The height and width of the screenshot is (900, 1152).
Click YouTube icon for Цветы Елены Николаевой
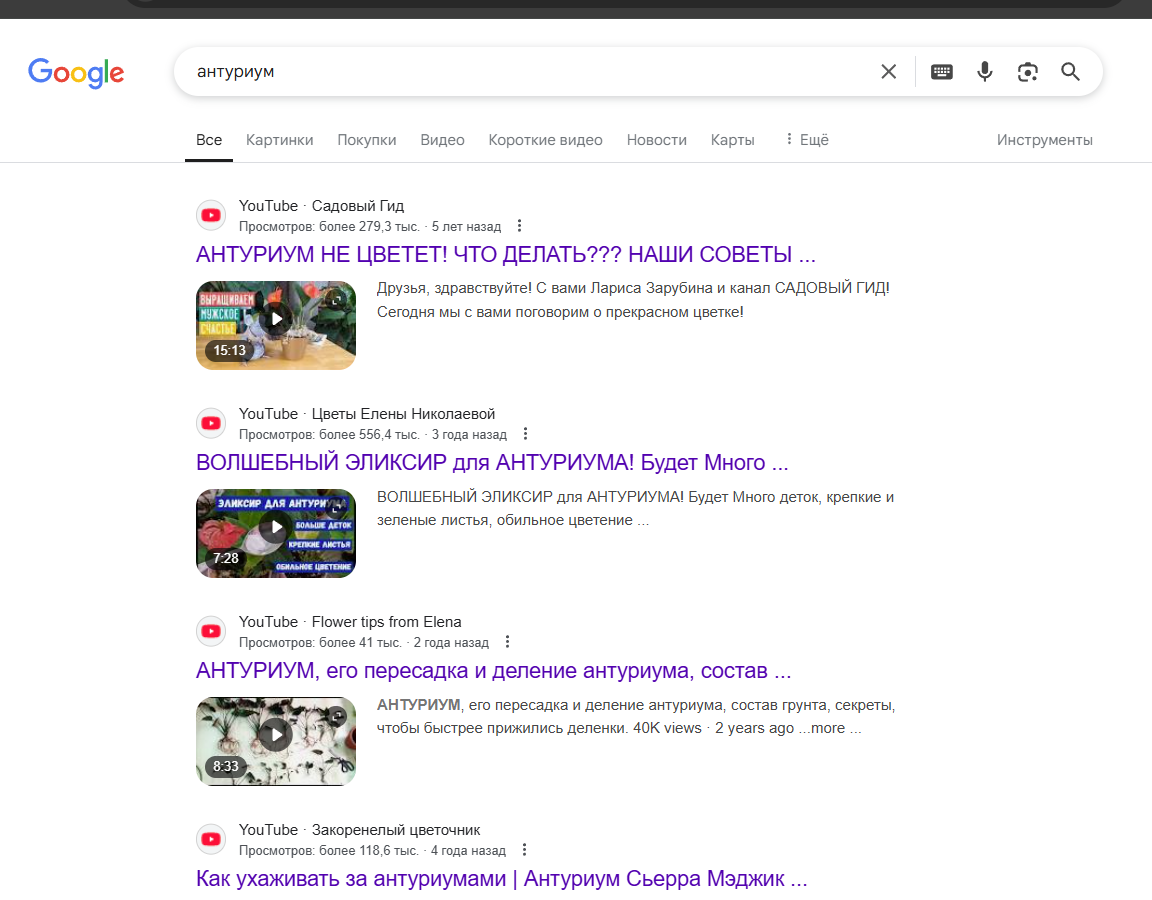coord(211,423)
